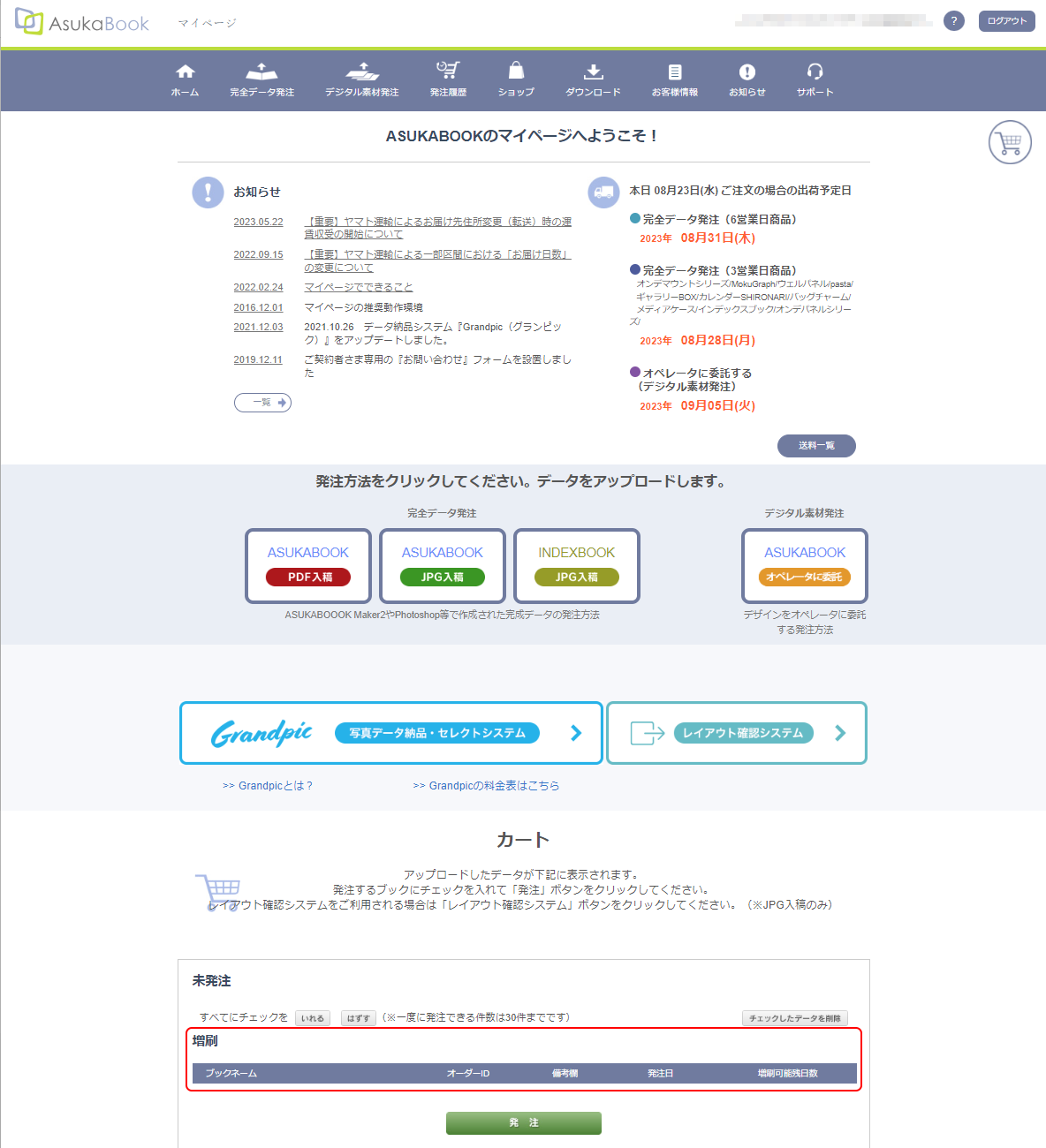Click the 備考欄 column header

[565, 1073]
